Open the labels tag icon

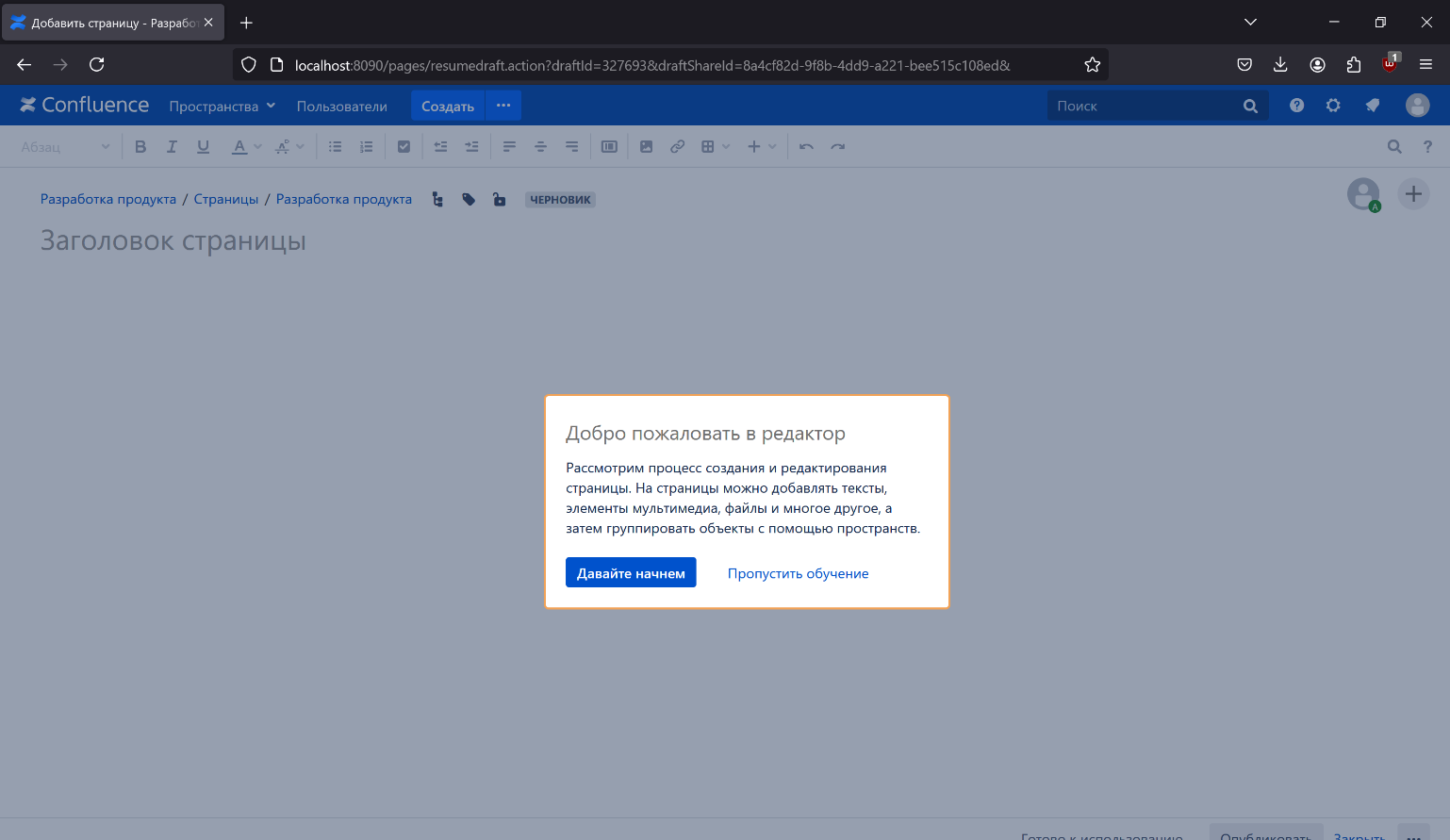(469, 199)
